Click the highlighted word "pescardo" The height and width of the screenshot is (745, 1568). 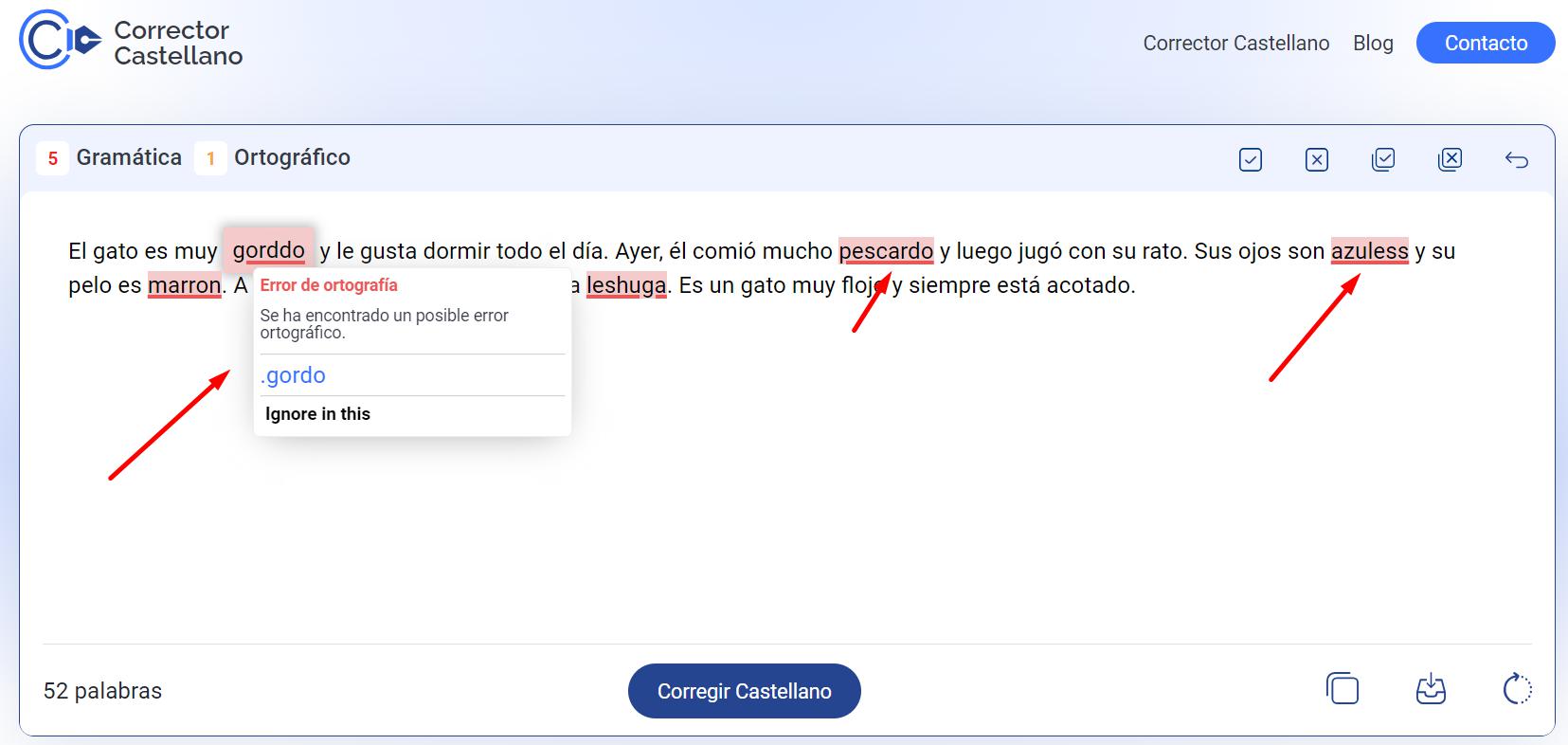[x=885, y=251]
